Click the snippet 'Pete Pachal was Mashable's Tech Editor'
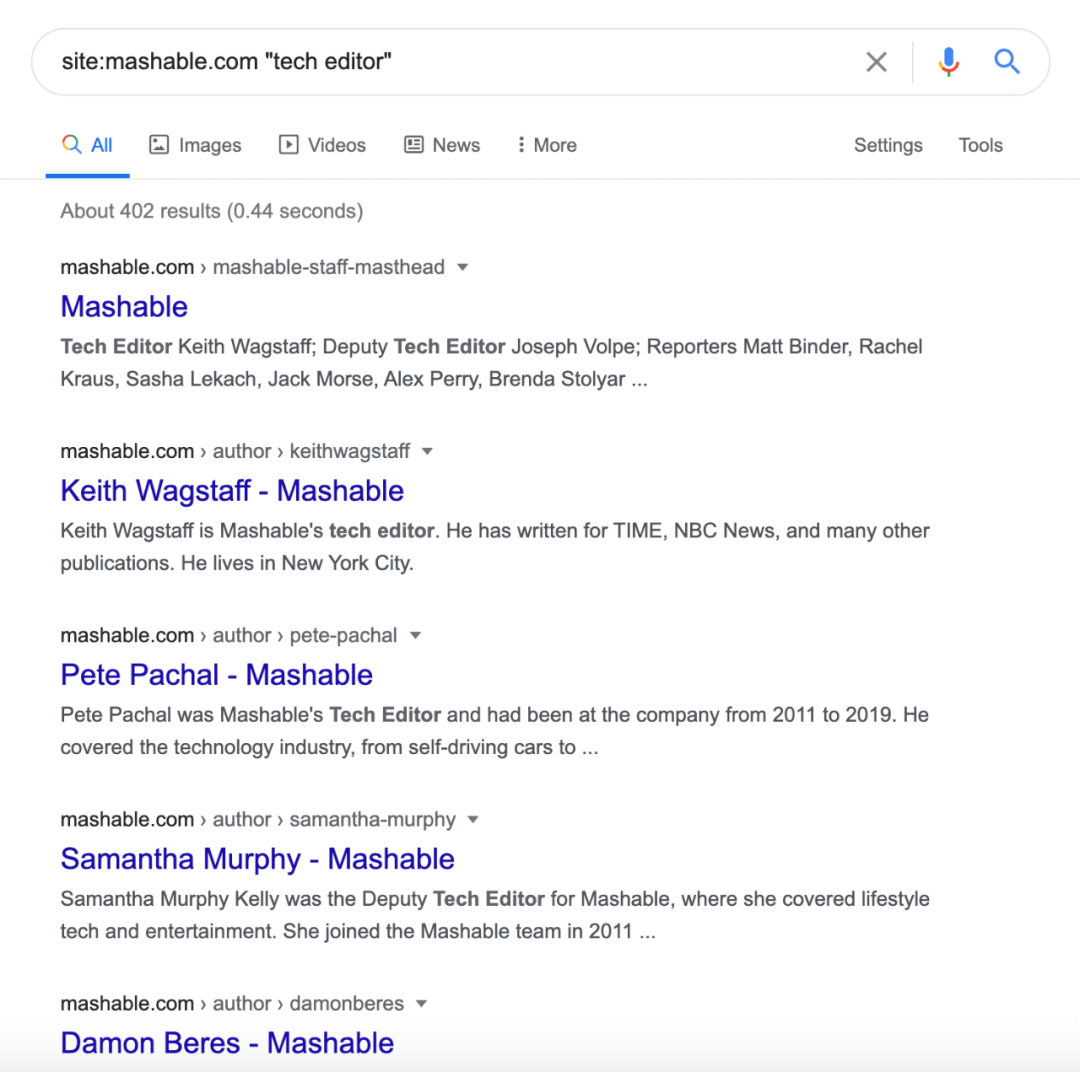The height and width of the screenshot is (1072, 1080). pos(495,731)
